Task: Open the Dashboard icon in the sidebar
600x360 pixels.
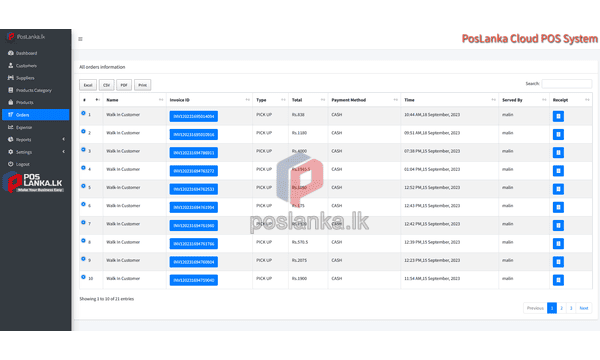Action: click(x=11, y=53)
